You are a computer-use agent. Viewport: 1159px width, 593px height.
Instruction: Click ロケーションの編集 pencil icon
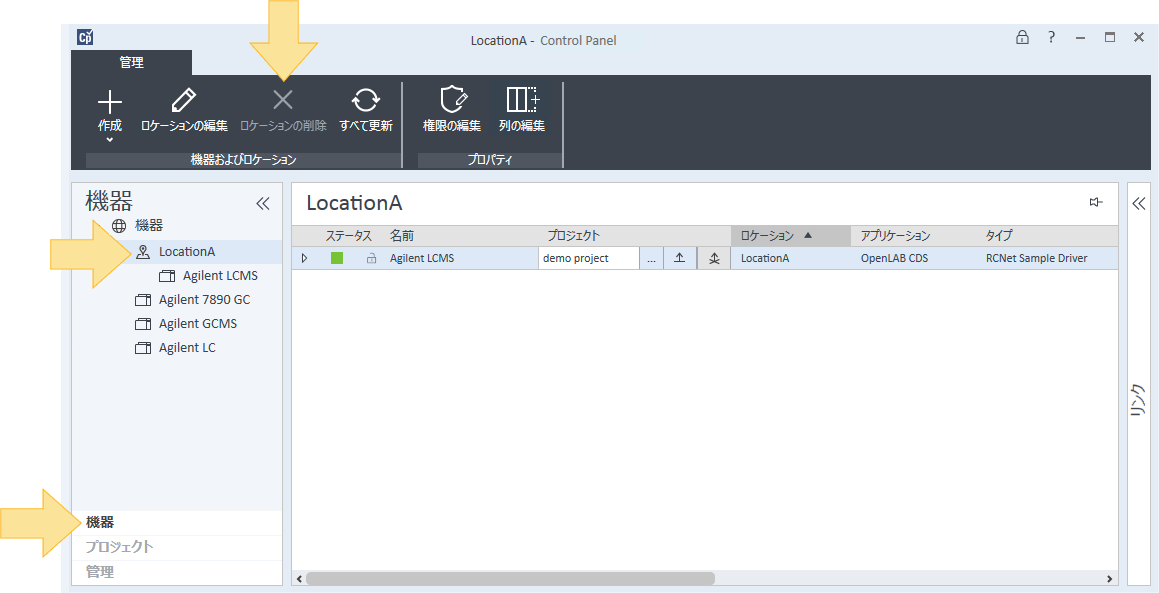[184, 101]
